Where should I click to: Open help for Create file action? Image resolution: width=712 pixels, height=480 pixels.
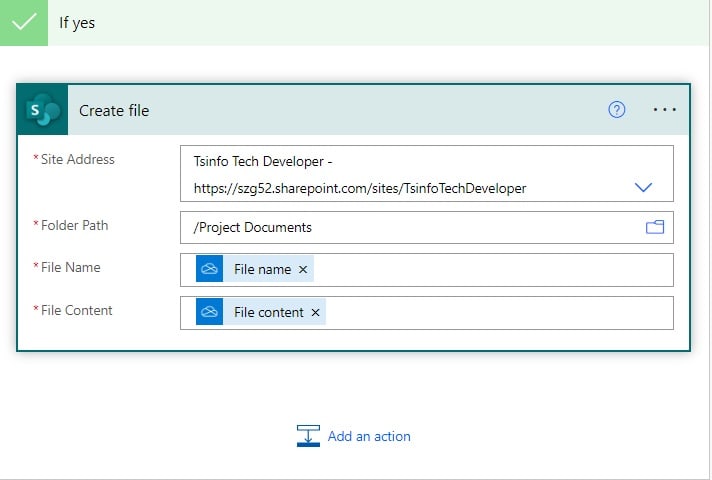(x=616, y=109)
